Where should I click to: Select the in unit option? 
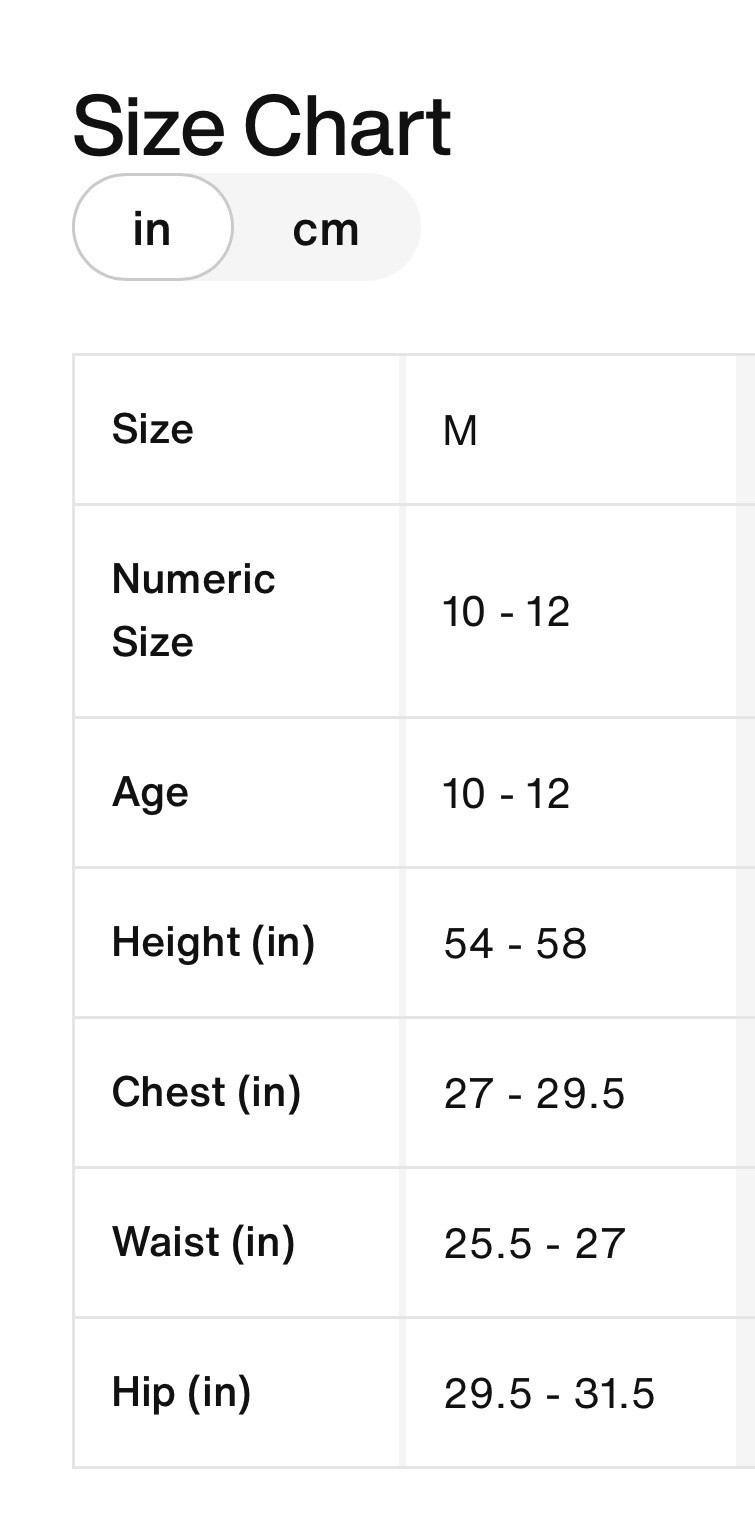(x=153, y=227)
